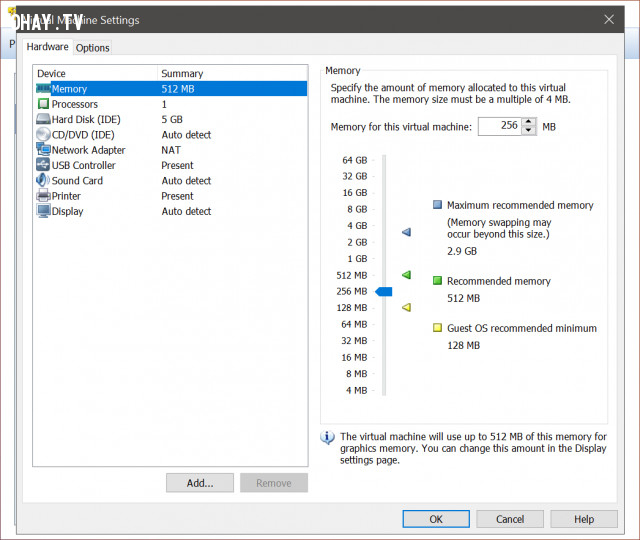Switch to the Options tab
The width and height of the screenshot is (640, 540).
(93, 48)
